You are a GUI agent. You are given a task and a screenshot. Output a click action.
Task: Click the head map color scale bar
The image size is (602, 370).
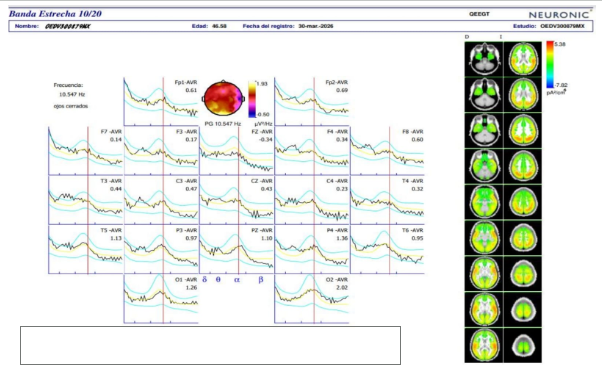252,99
